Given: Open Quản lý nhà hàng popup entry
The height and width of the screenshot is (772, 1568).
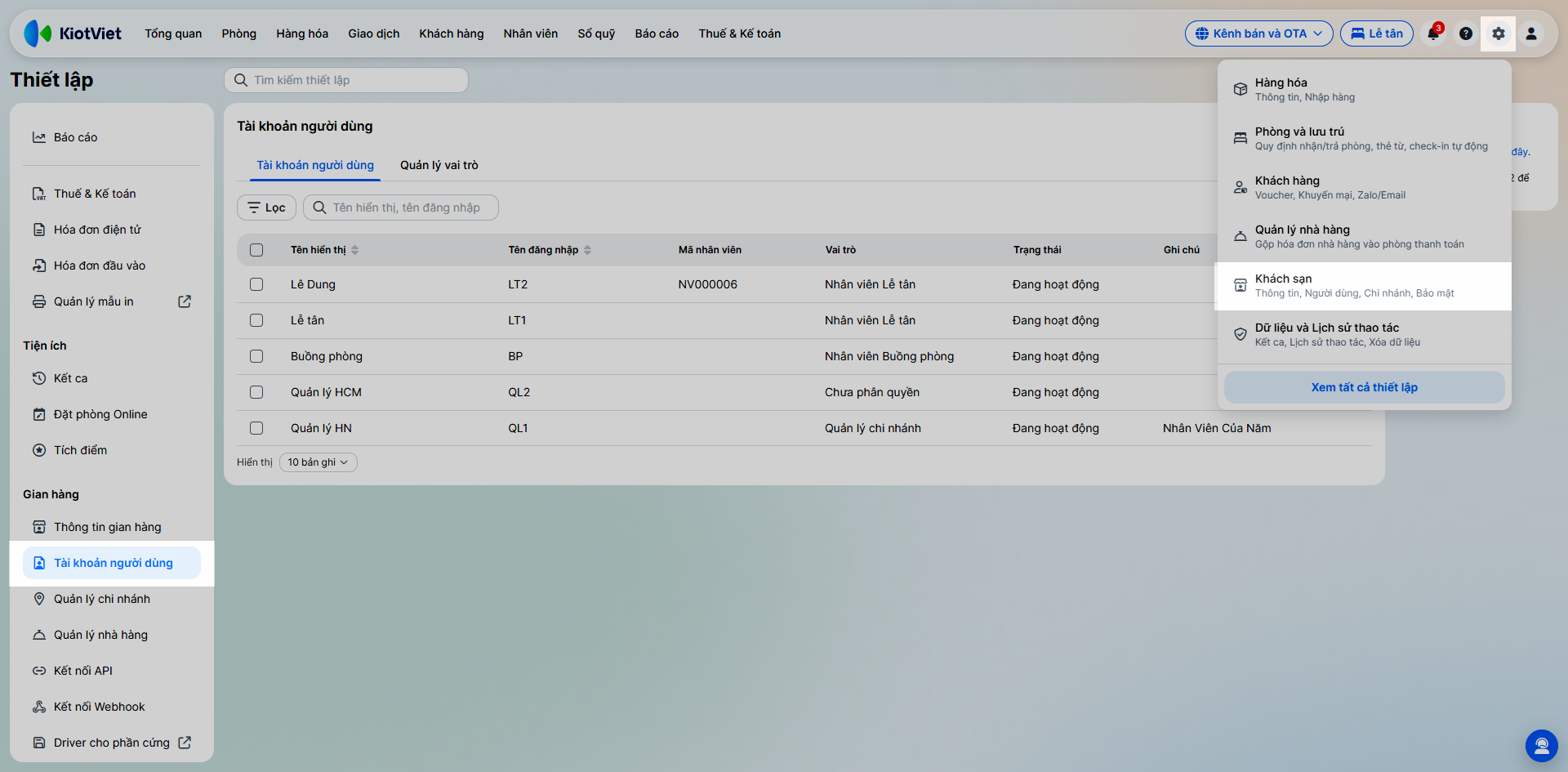Looking at the screenshot, I should (1364, 237).
